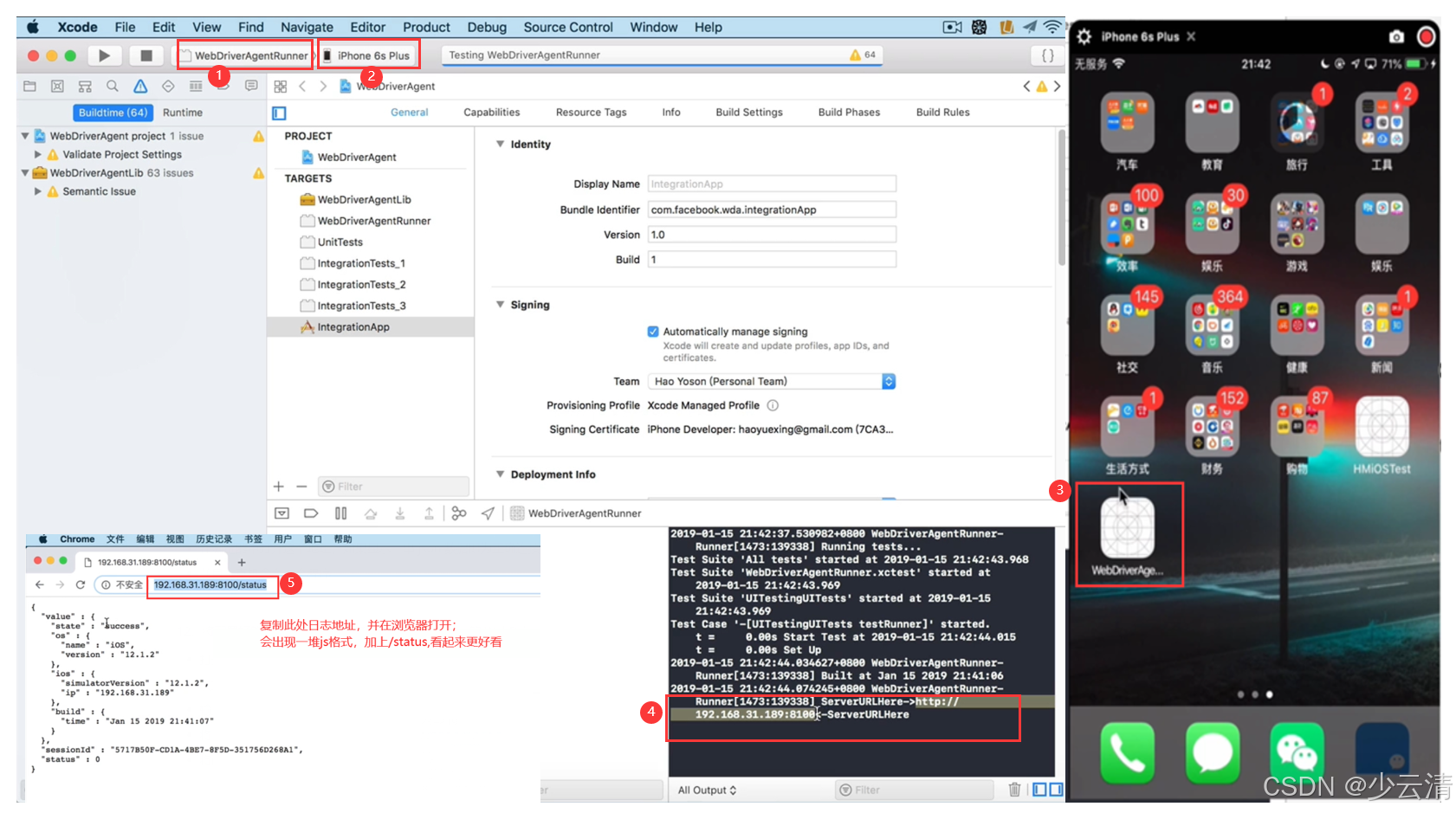Click the Xcode Stop button

click(x=146, y=55)
